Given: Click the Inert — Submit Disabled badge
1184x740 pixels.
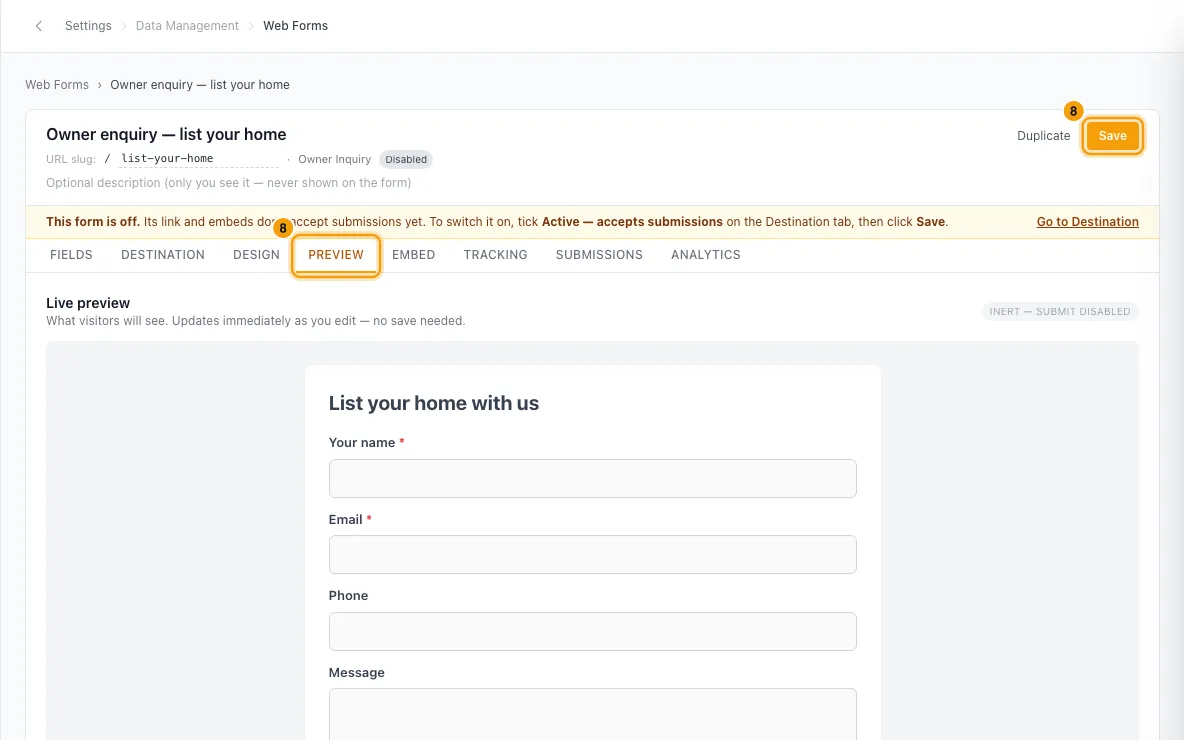Looking at the screenshot, I should pos(1059,311).
